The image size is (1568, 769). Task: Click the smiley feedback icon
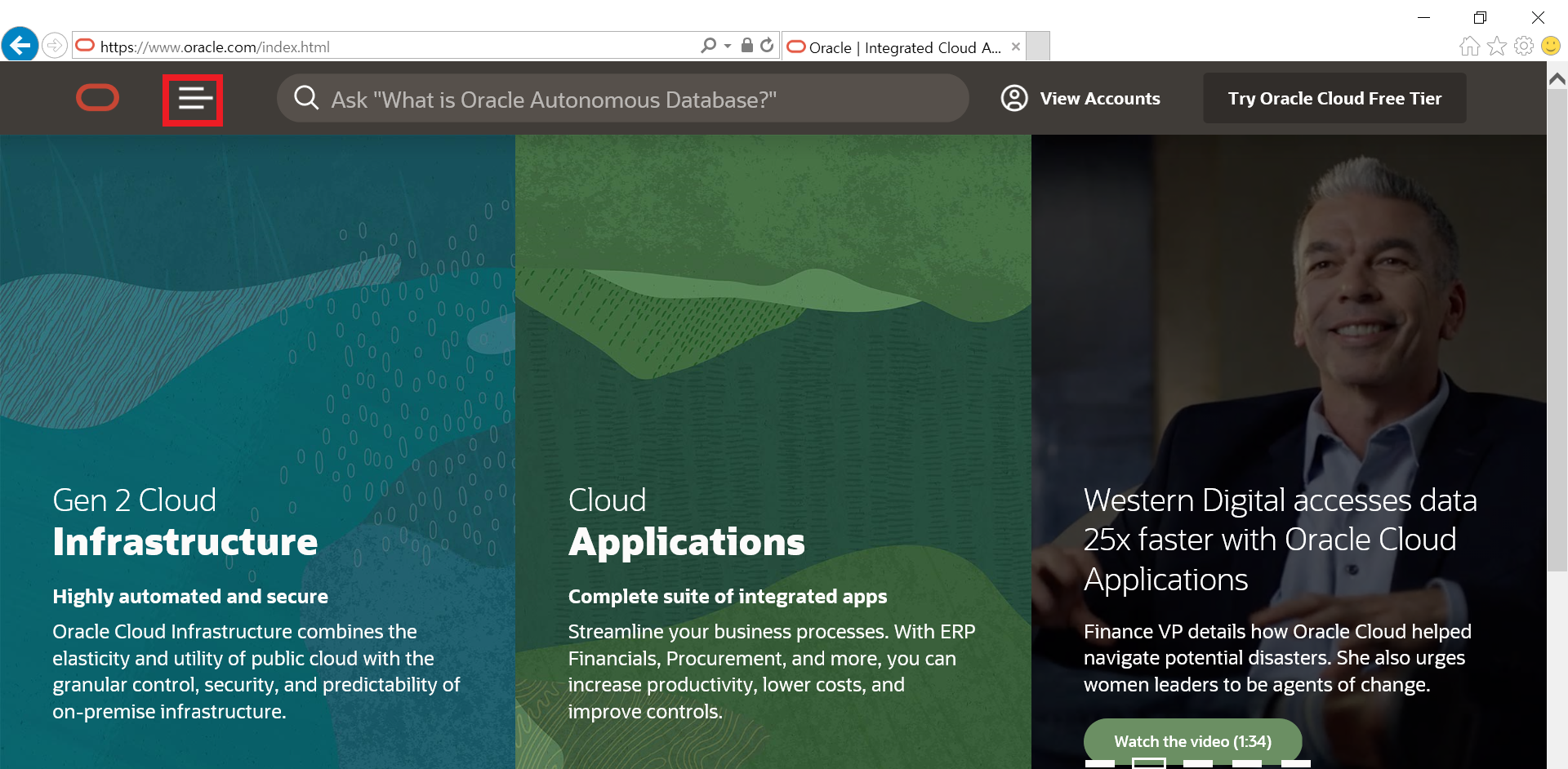(1551, 47)
